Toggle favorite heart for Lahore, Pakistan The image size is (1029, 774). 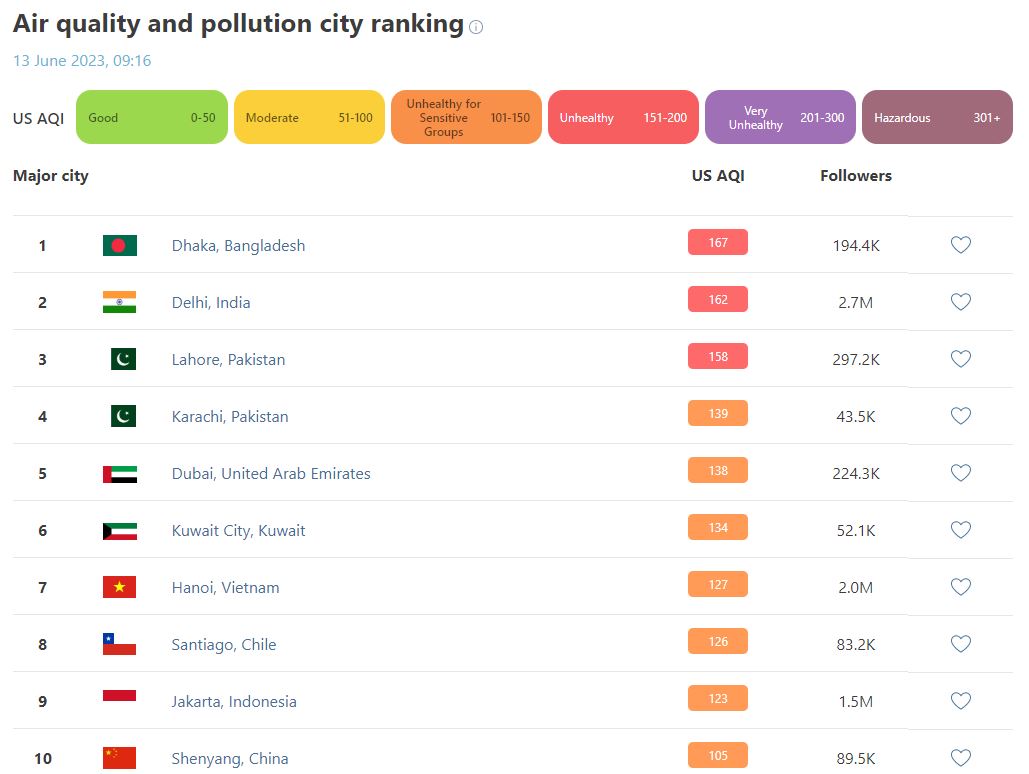[x=960, y=359]
